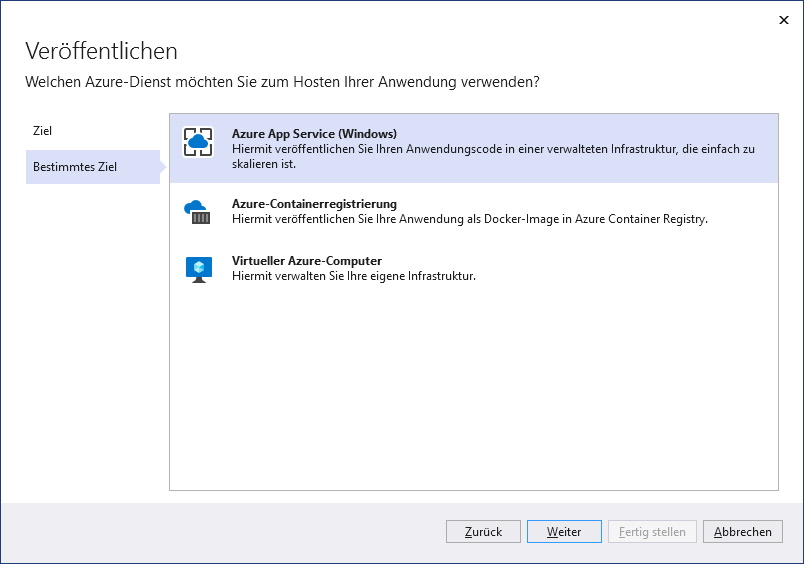Select Azure App Service (Windows) title
Viewport: 804px width, 564px height.
tap(314, 134)
